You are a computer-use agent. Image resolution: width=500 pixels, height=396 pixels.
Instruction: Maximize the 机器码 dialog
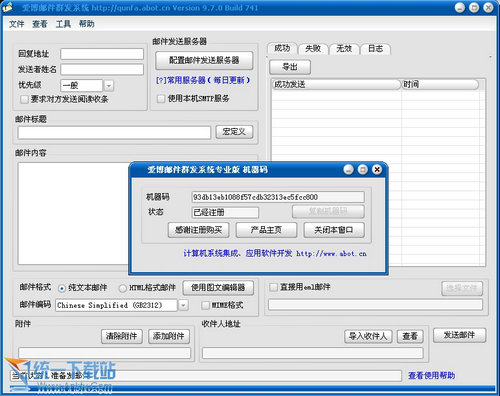coord(363,170)
